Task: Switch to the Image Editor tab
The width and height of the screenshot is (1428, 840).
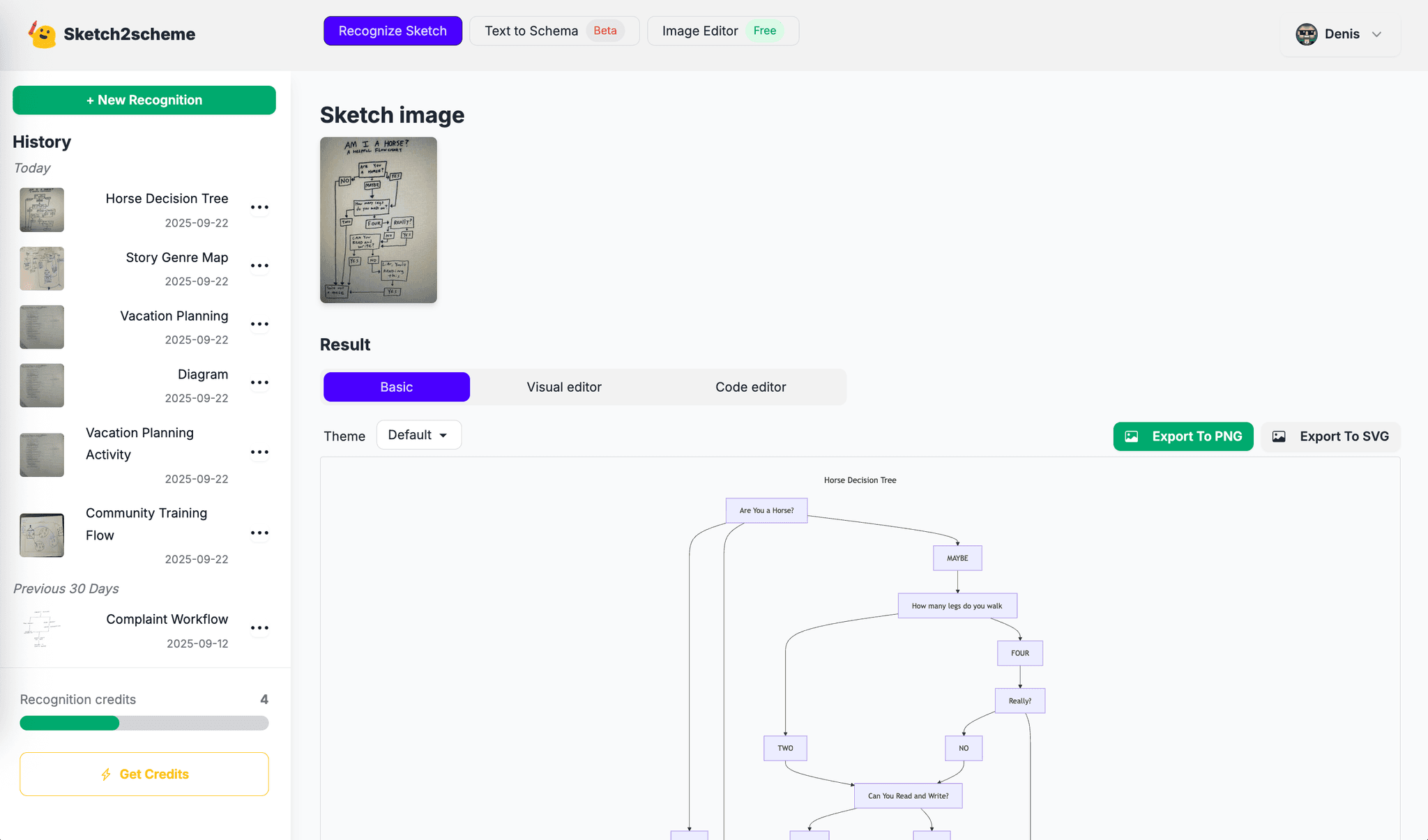Action: coord(722,31)
